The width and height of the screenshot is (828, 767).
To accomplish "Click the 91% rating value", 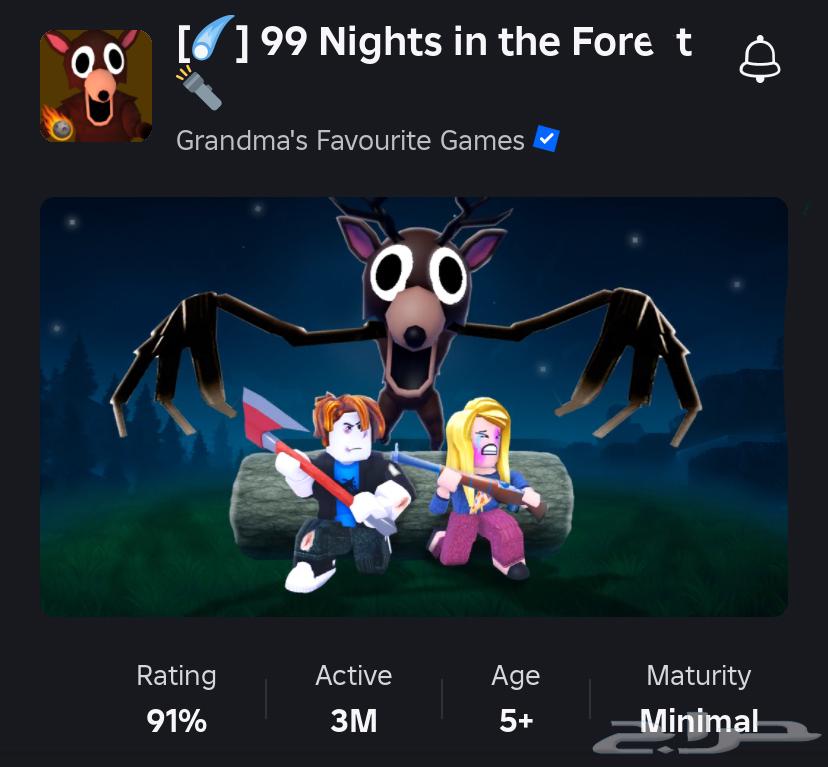I will [176, 721].
